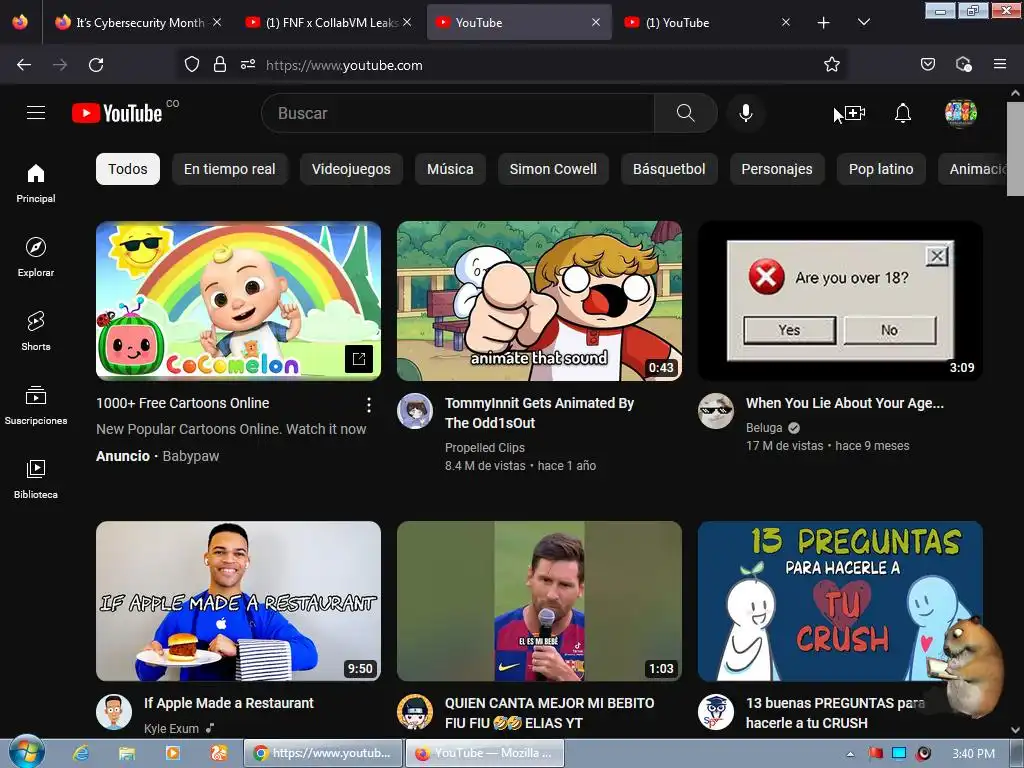The width and height of the screenshot is (1024, 768).
Task: Click the page vertical scrollbar thumb
Action: pos(1015,149)
